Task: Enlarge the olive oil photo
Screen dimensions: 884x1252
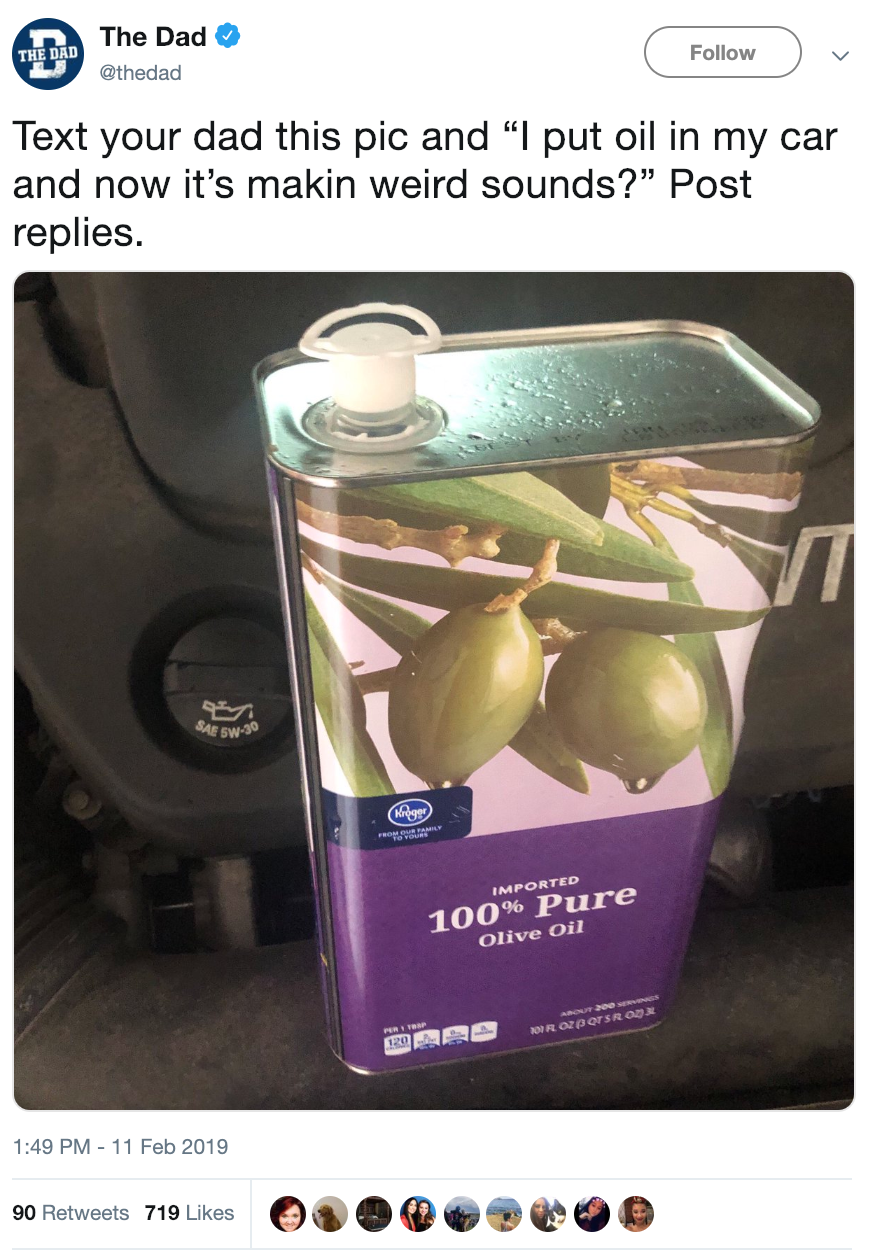Action: (x=434, y=690)
